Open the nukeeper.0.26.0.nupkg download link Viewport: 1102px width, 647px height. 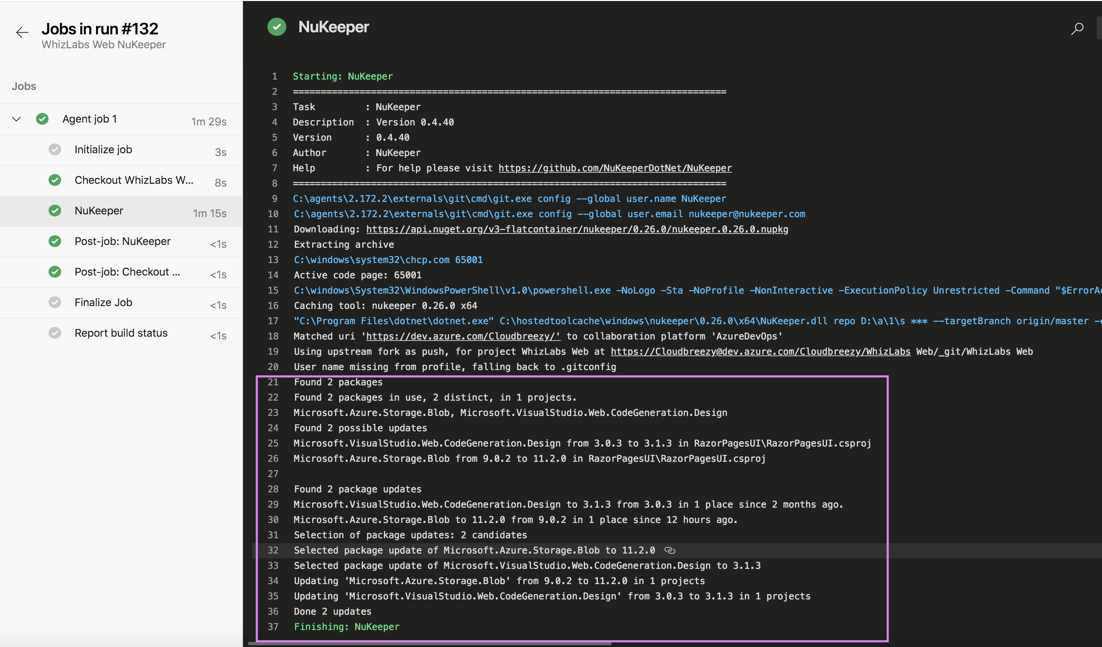[577, 229]
